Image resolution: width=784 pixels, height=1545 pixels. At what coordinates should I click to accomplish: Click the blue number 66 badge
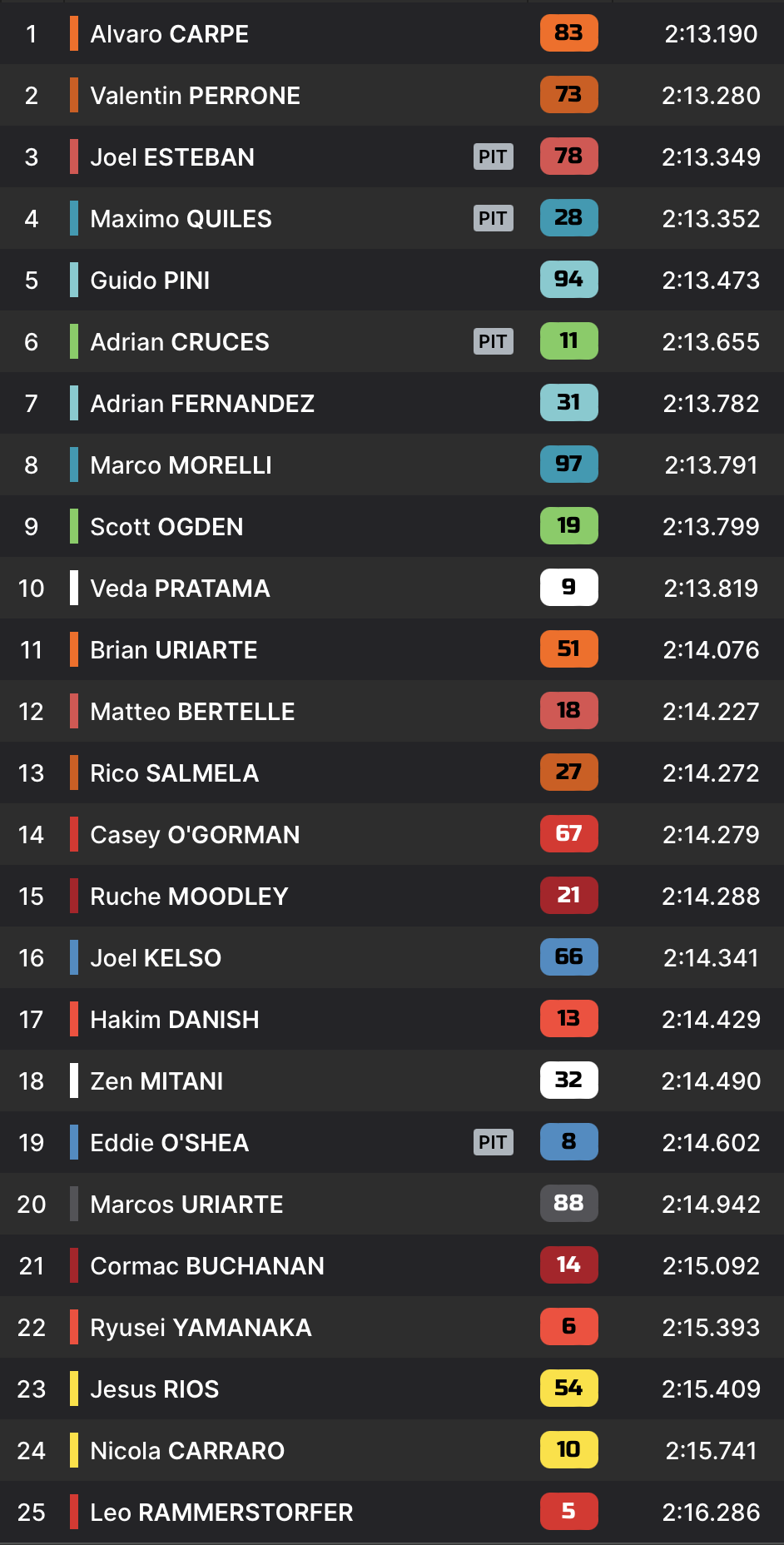point(568,957)
